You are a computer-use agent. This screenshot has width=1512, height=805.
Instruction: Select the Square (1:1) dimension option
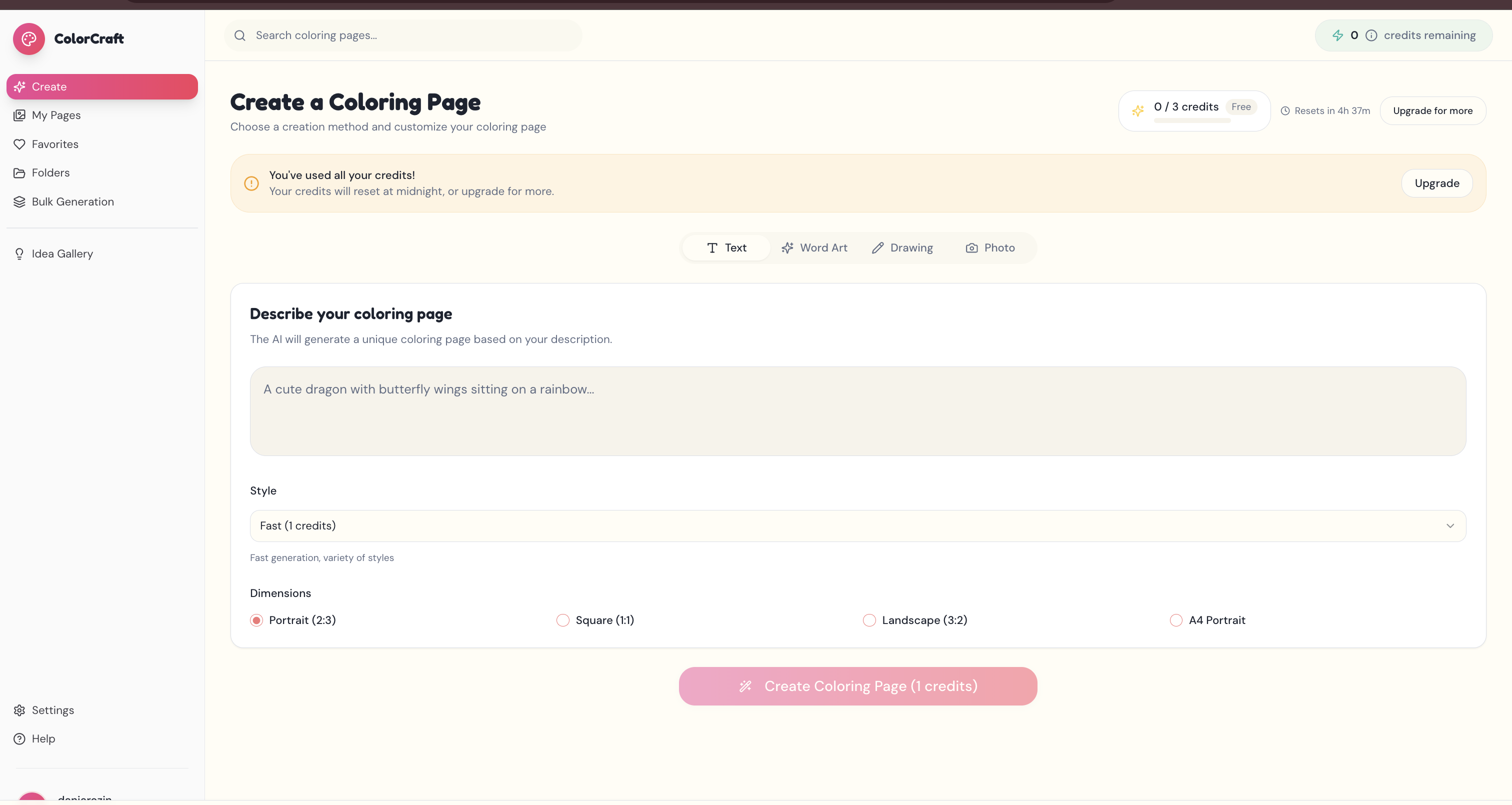point(563,620)
